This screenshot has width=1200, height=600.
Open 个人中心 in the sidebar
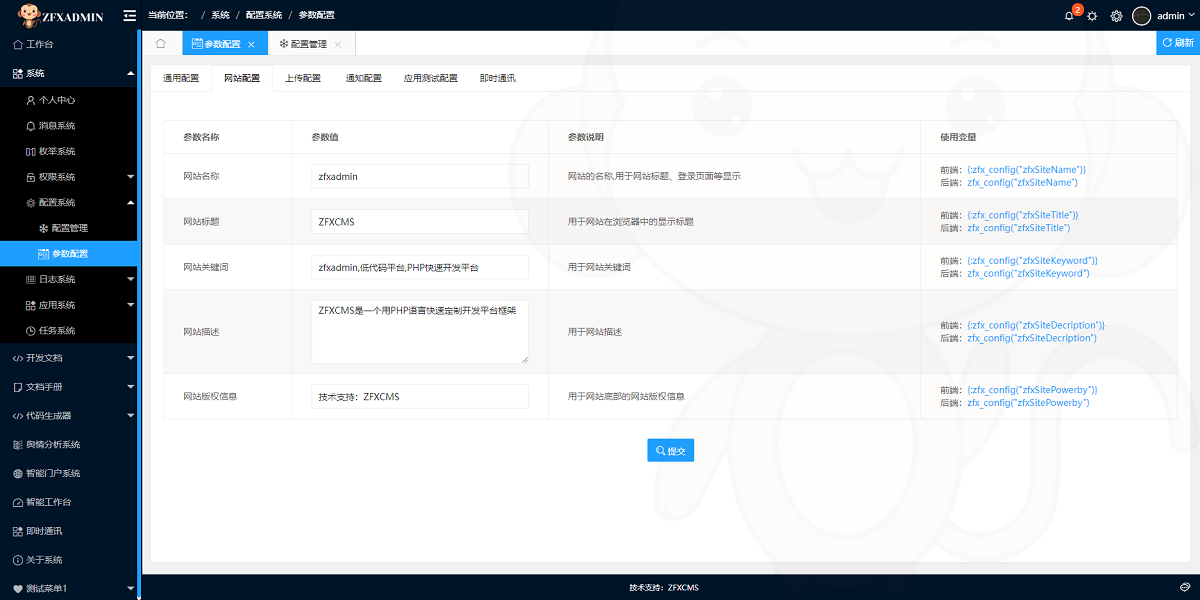click(69, 100)
